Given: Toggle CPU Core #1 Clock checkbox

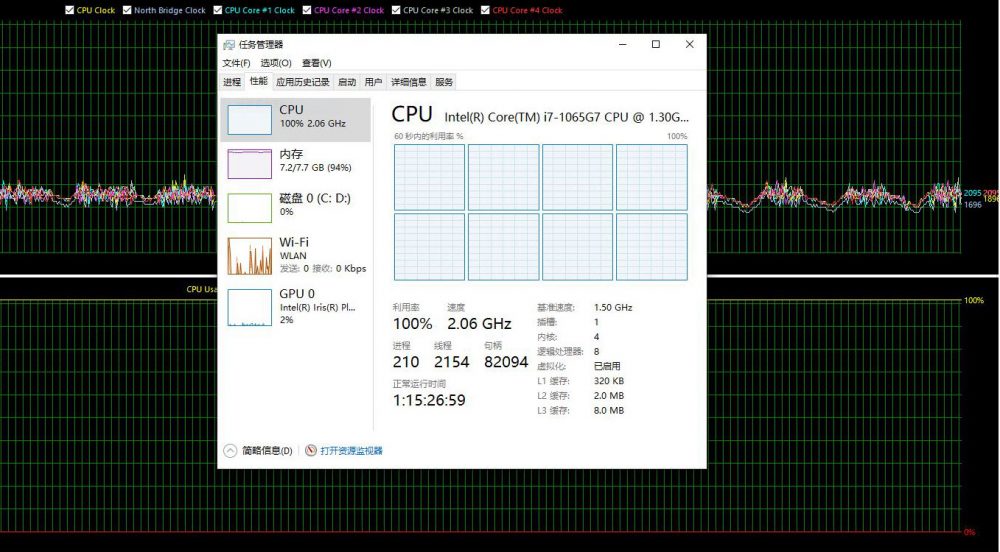Looking at the screenshot, I should (x=218, y=10).
